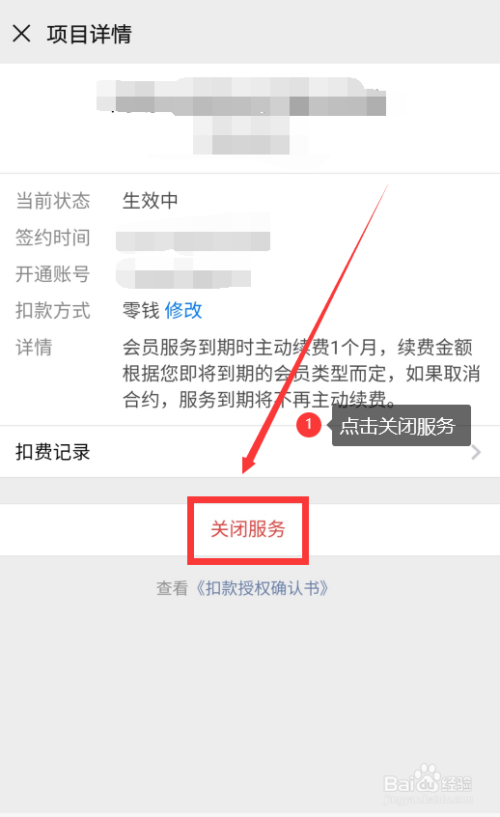Click the Baidu 经验 watermark logo
The width and height of the screenshot is (500, 817).
428,782
